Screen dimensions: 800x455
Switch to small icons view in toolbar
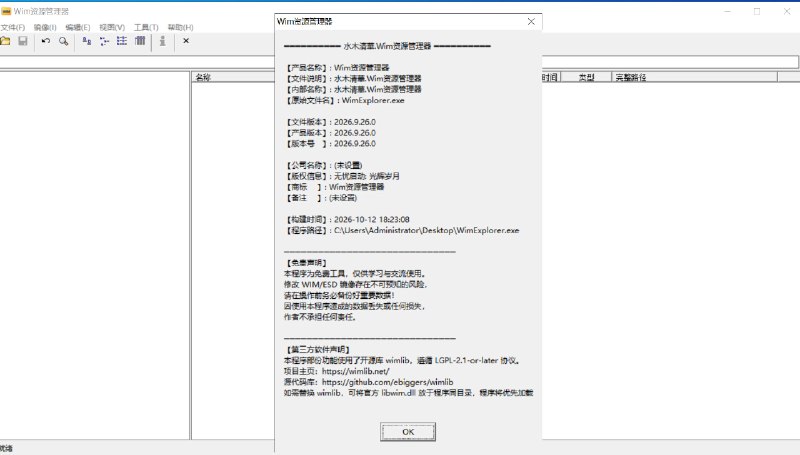point(105,41)
